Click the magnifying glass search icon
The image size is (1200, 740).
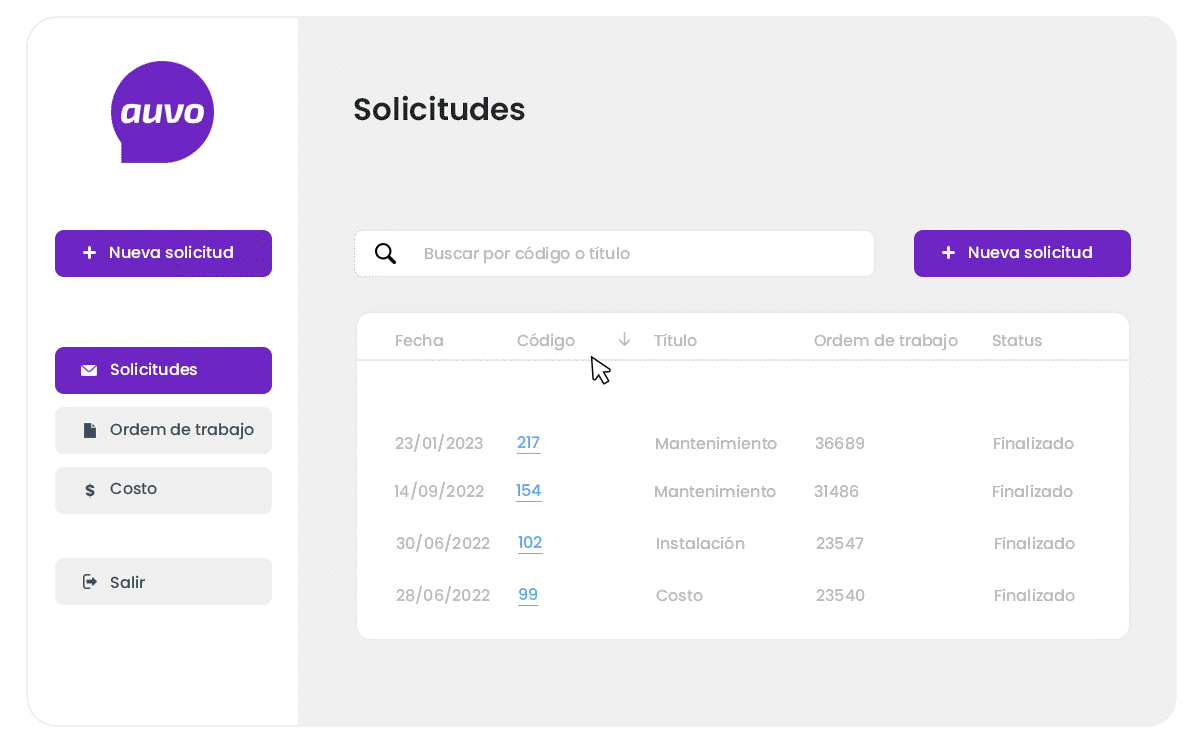(x=385, y=253)
